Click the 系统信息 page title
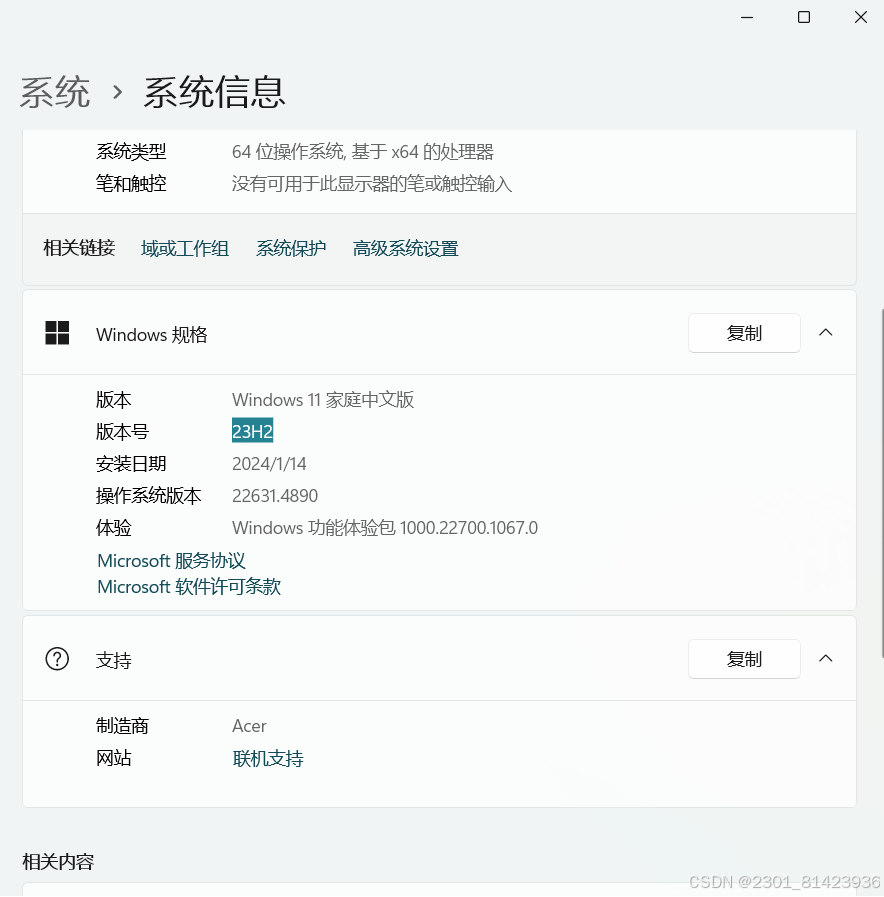 214,92
